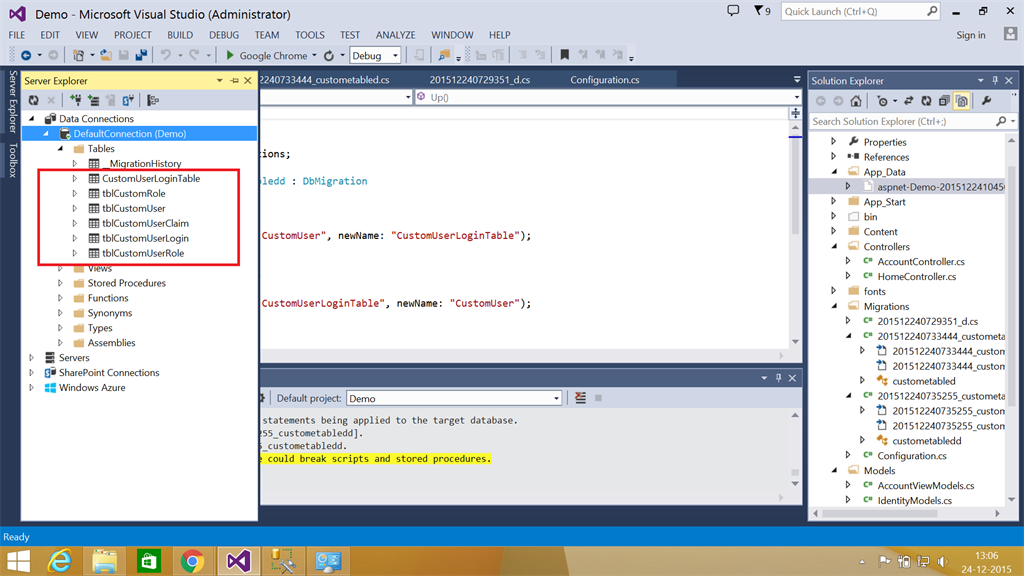Viewport: 1024px width, 576px height.
Task: Open the Server Explorer window options arrow
Action: (x=219, y=80)
